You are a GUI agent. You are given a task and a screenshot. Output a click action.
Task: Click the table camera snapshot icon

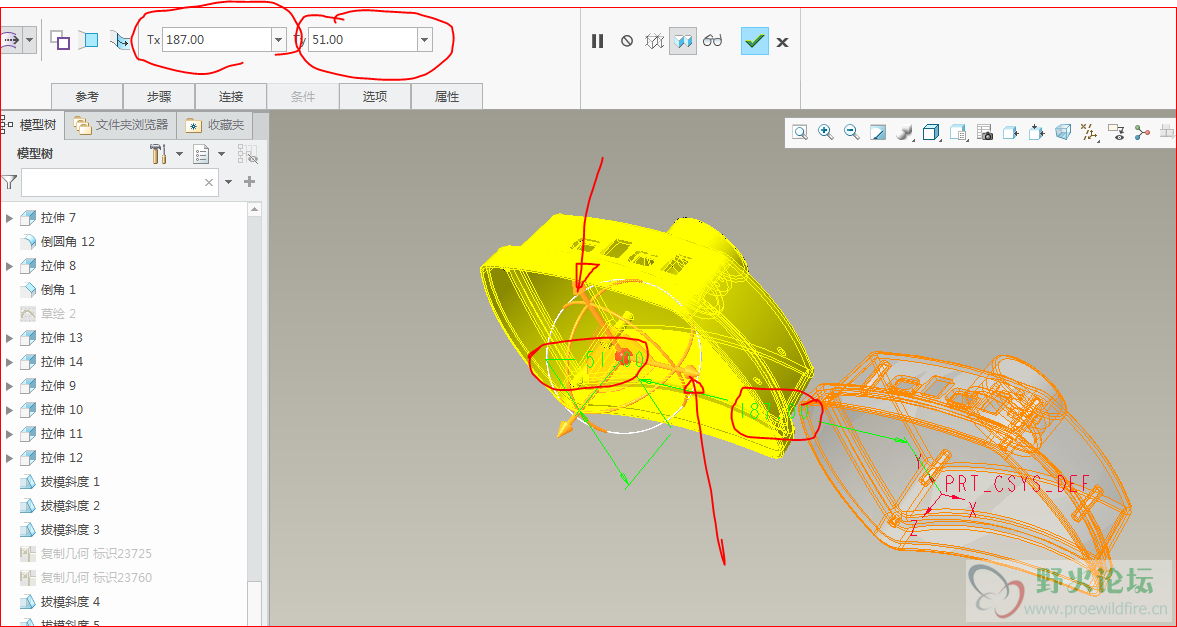point(985,133)
